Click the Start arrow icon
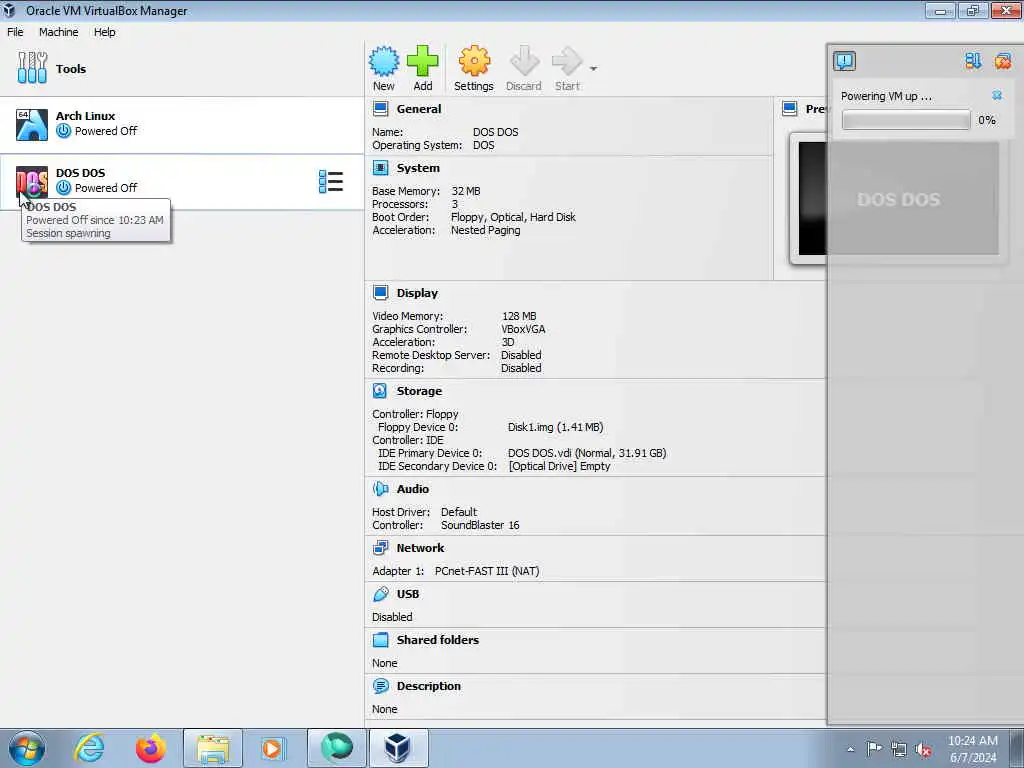 [567, 61]
